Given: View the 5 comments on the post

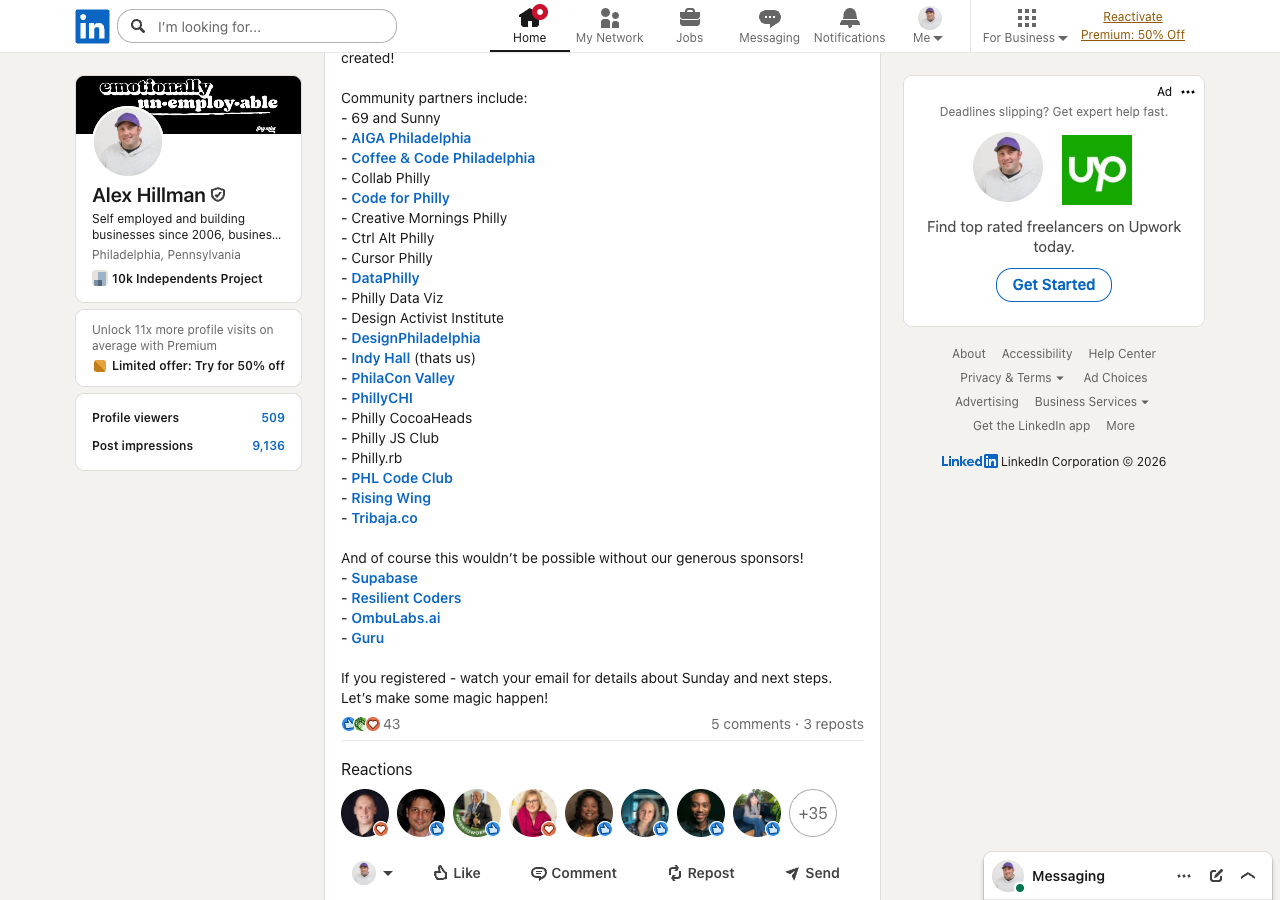Looking at the screenshot, I should tap(750, 724).
